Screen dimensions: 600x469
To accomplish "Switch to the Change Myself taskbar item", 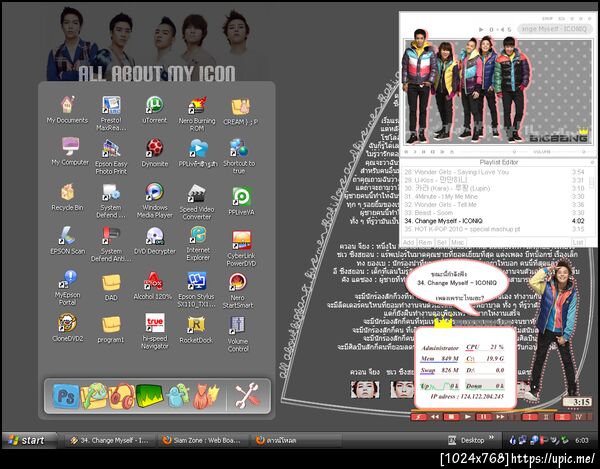I will (109, 440).
